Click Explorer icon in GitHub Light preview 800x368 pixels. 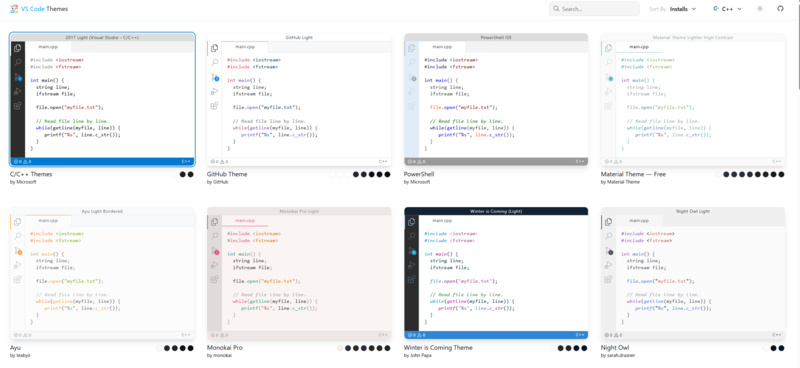coord(215,48)
